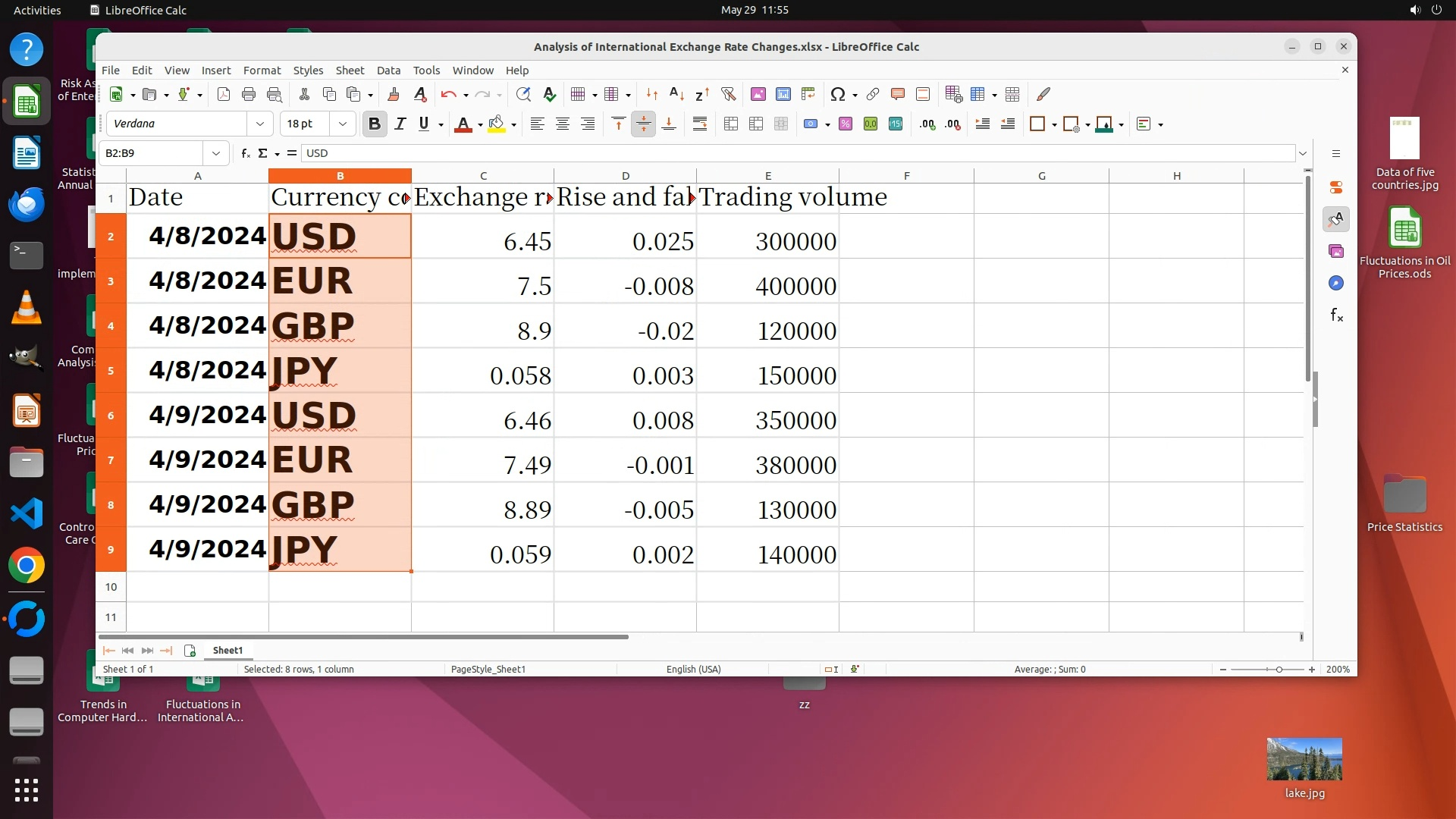Click the AutoFilter funnel icon

tap(728, 94)
